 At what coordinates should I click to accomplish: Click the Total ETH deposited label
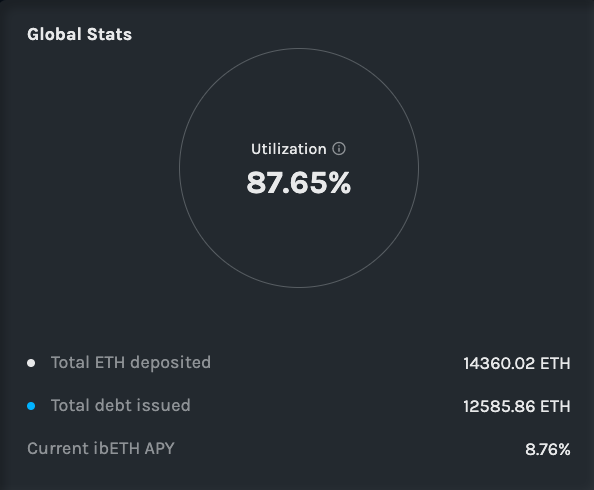coord(131,363)
